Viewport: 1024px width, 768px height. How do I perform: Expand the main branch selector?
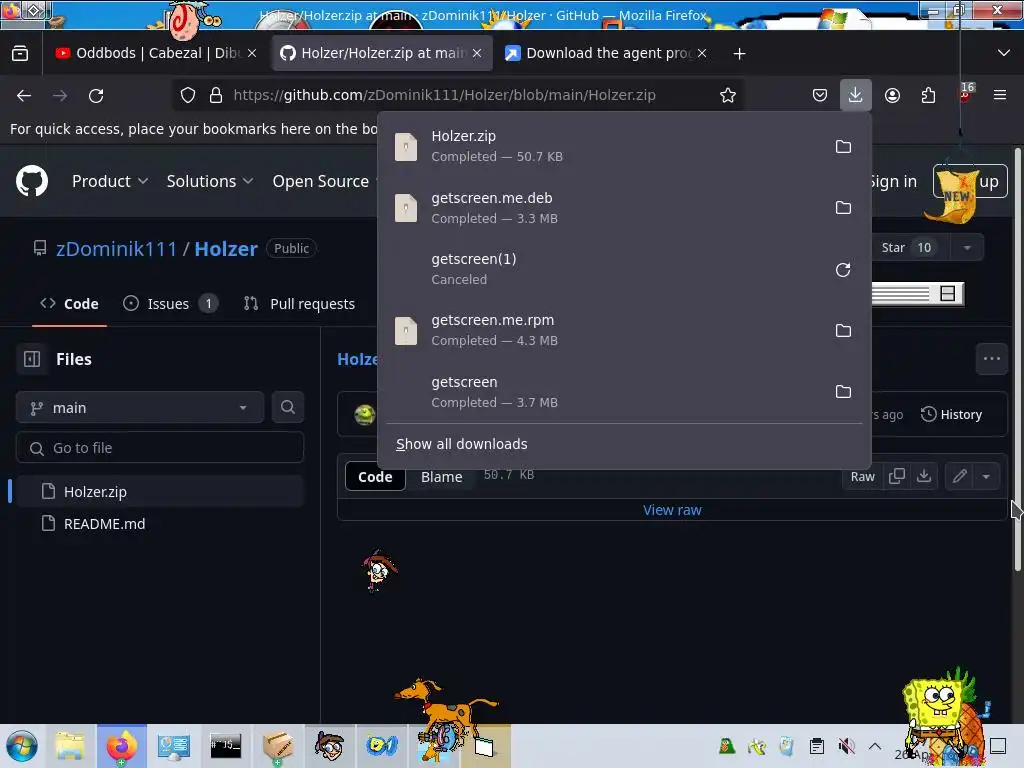pos(140,408)
